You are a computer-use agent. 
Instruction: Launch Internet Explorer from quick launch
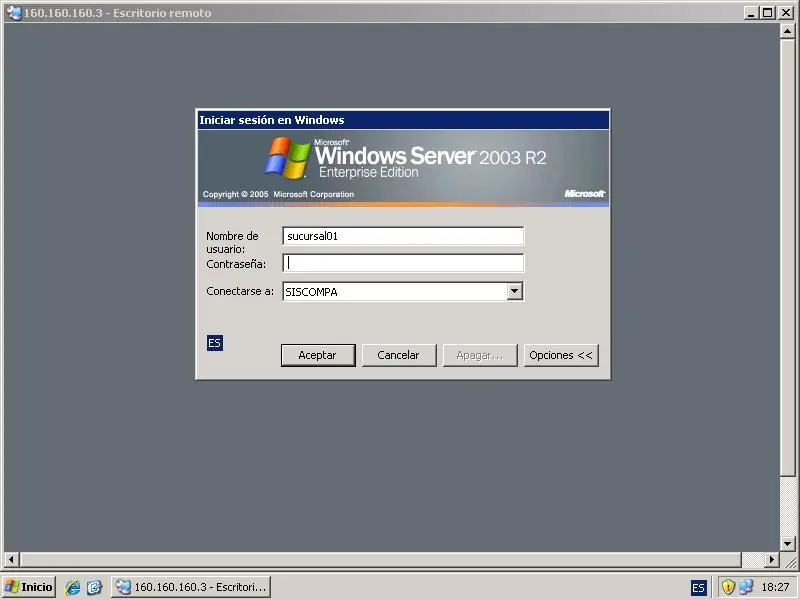coord(72,587)
